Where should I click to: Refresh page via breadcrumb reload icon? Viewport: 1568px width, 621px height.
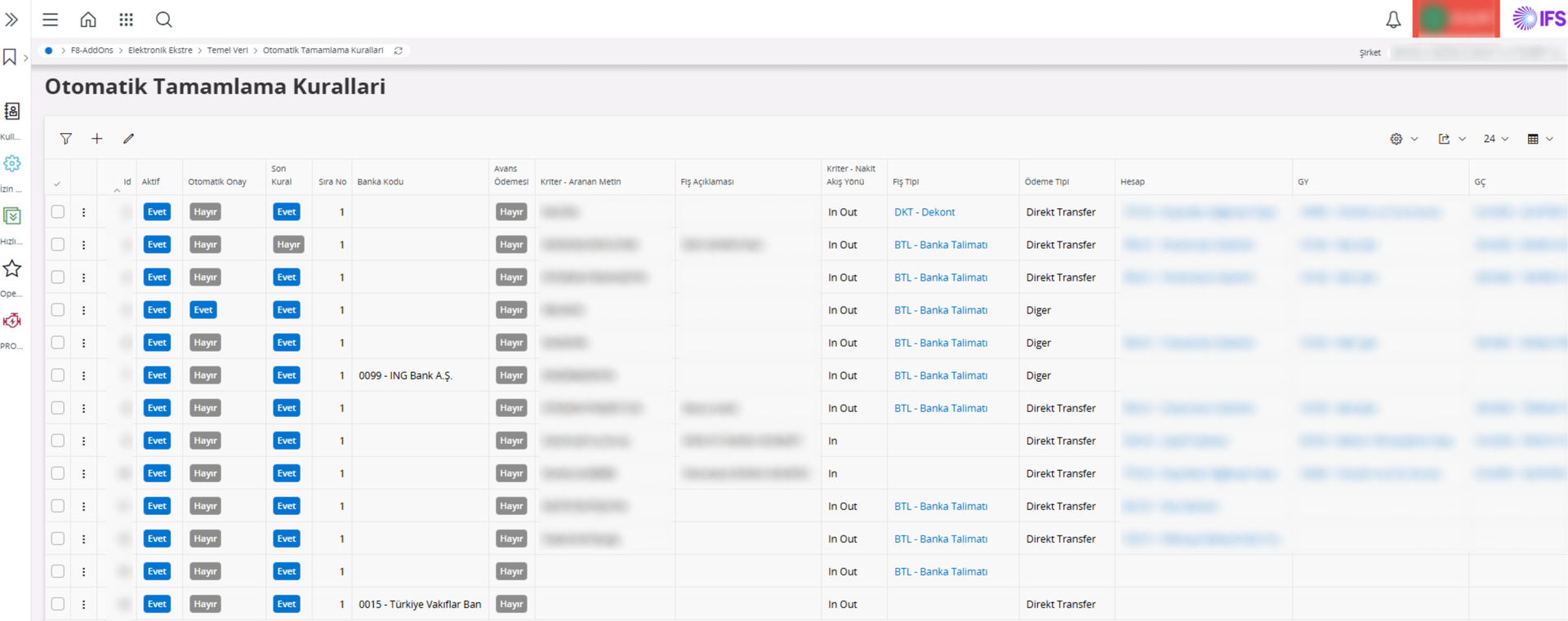point(399,51)
